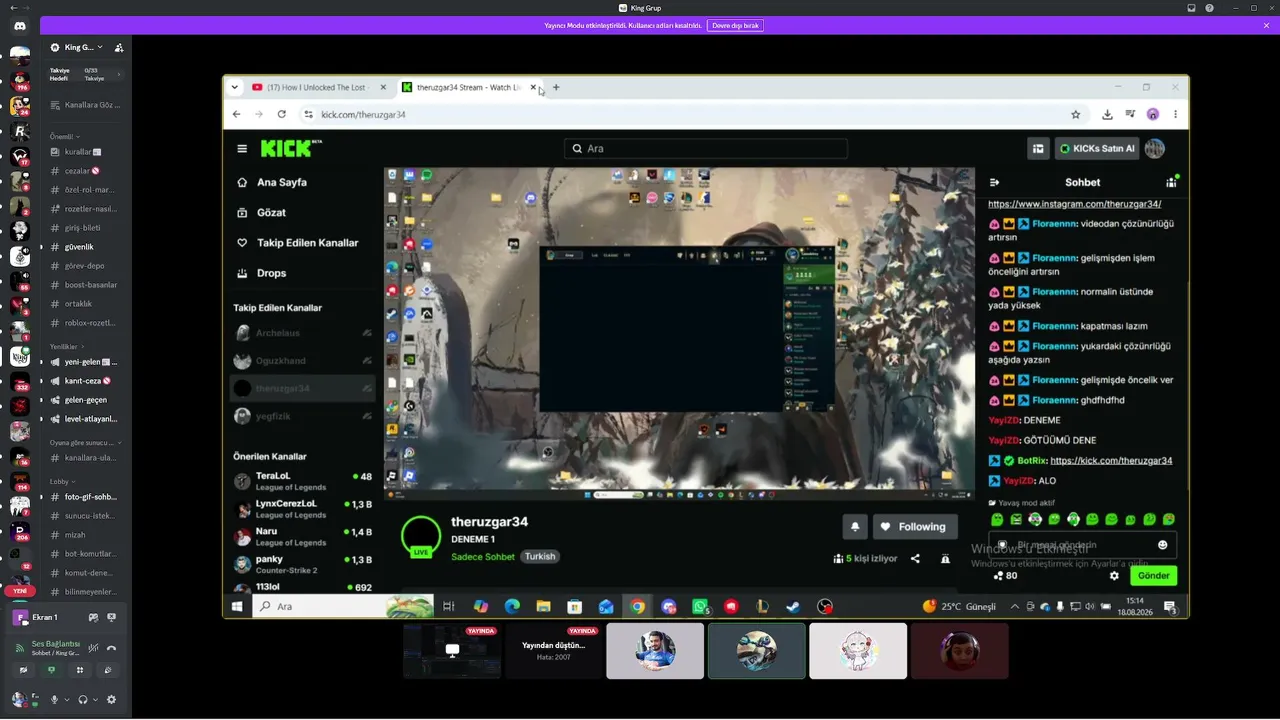Open Discord direct messages home icon
1280x720 pixels.
click(x=20, y=26)
